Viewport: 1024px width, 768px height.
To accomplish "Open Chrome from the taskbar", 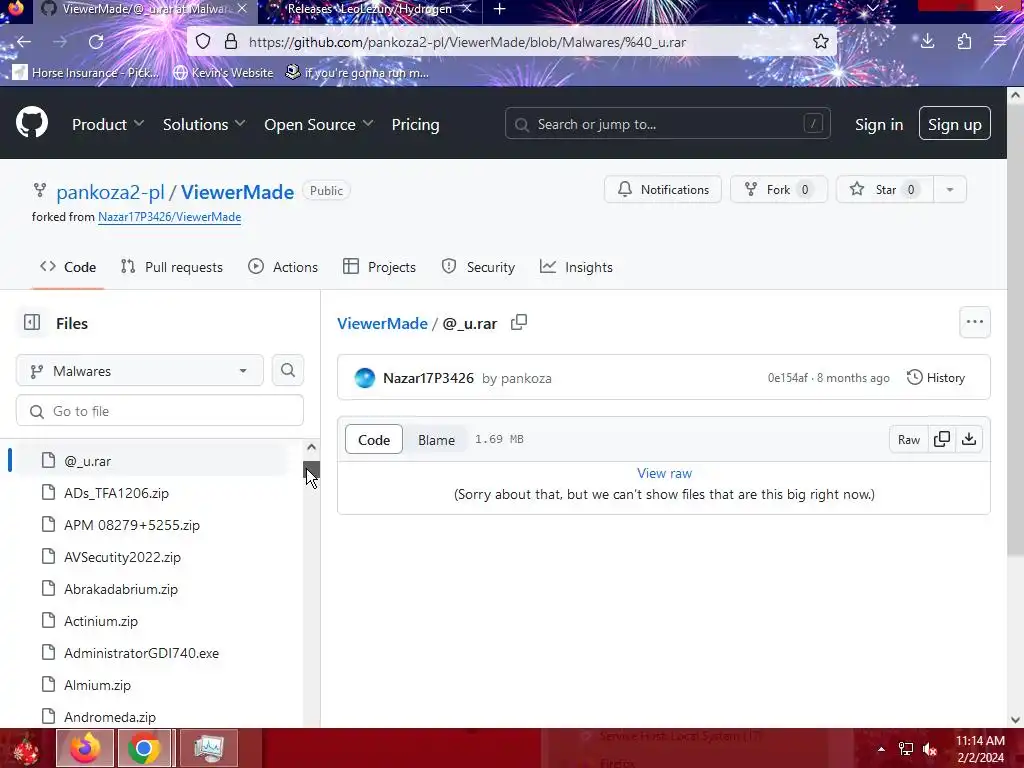I will [144, 748].
